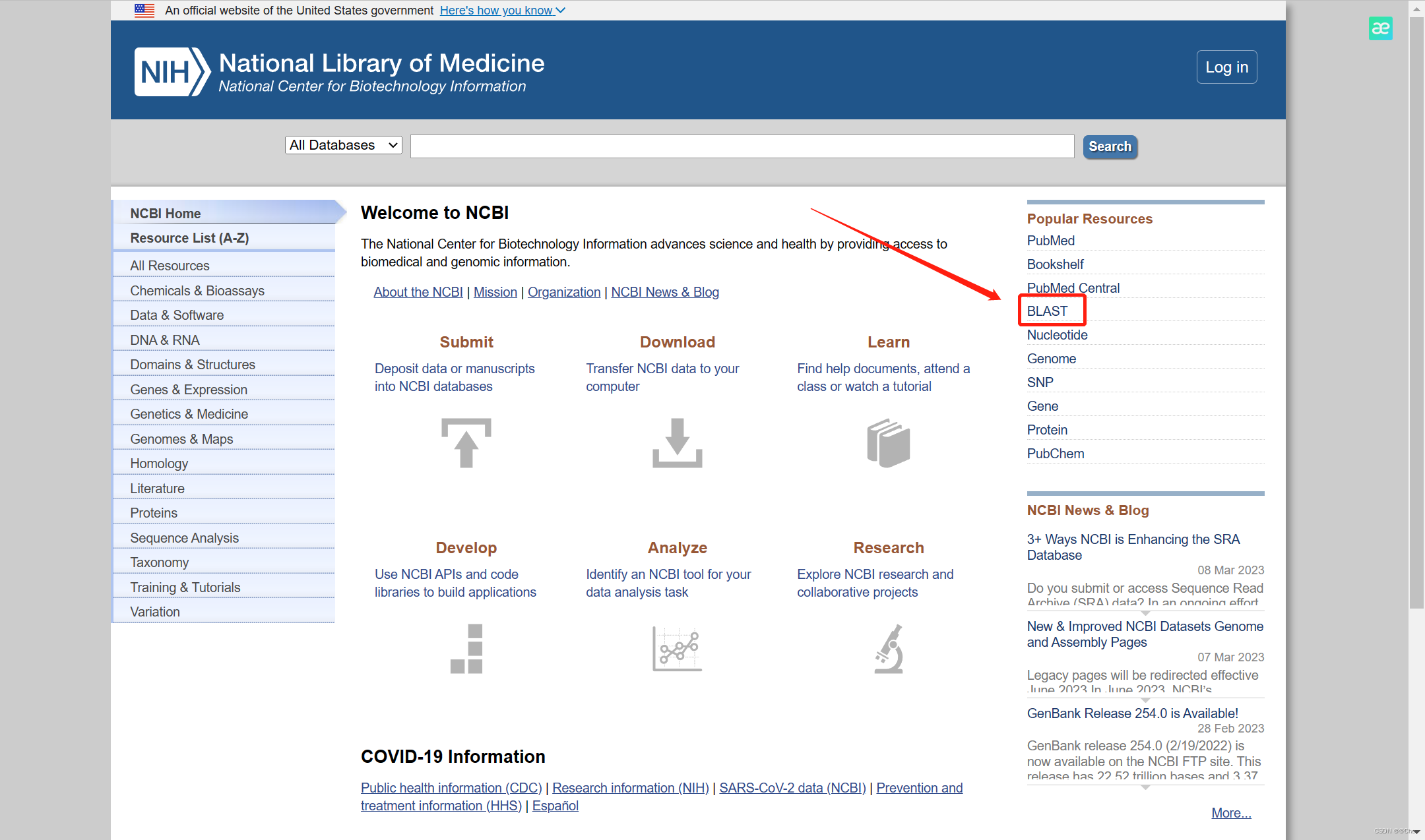Select Resource List (A-Z) in sidebar
The image size is (1425, 840).
189,238
